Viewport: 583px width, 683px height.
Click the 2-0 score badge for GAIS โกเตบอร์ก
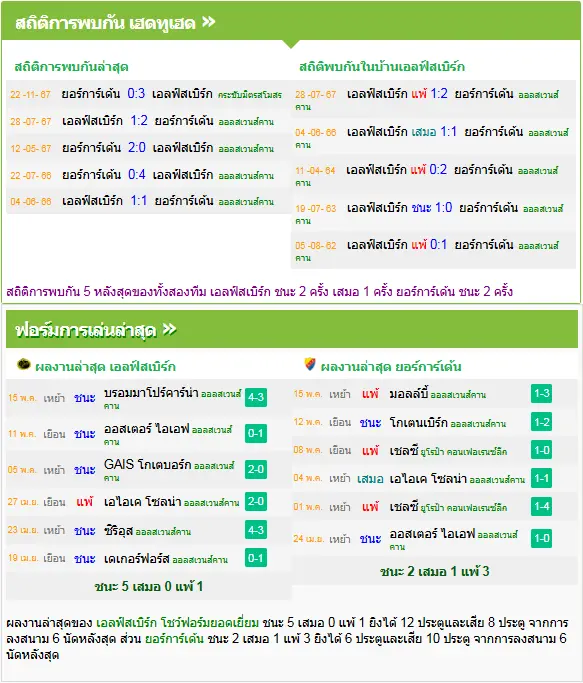tap(256, 470)
